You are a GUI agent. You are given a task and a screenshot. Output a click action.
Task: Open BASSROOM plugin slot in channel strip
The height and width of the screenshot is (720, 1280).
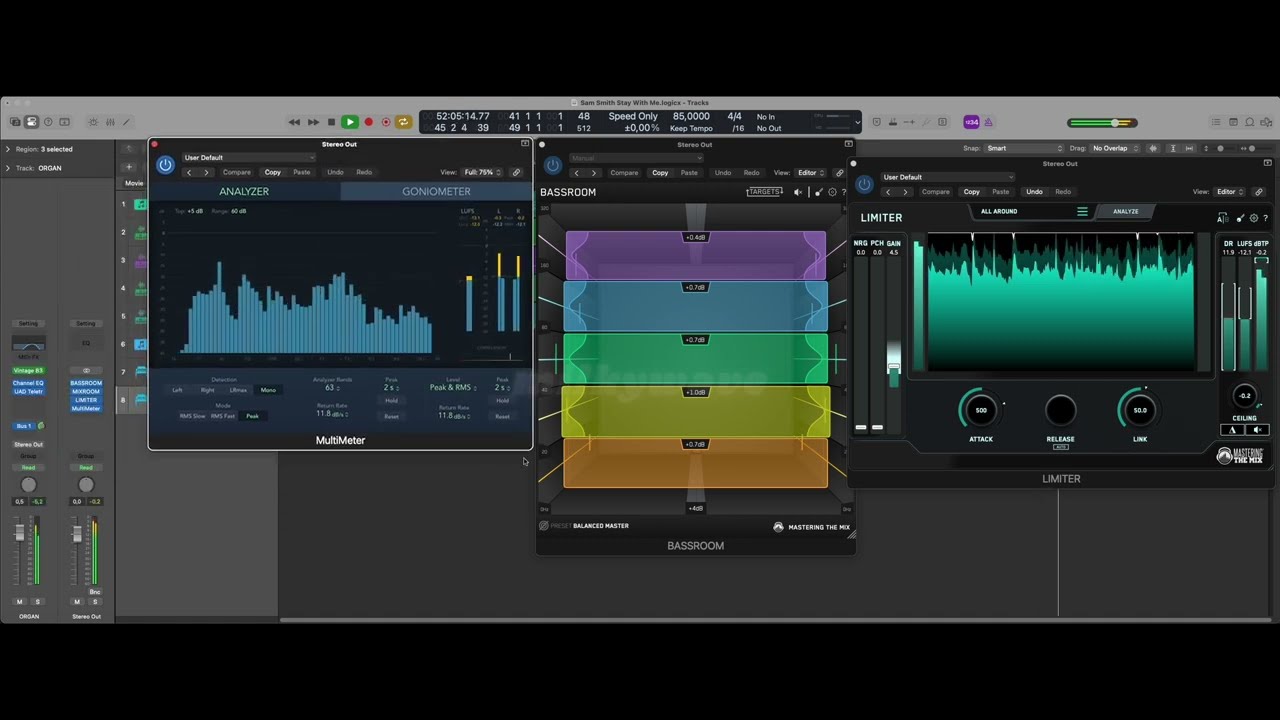(86, 383)
